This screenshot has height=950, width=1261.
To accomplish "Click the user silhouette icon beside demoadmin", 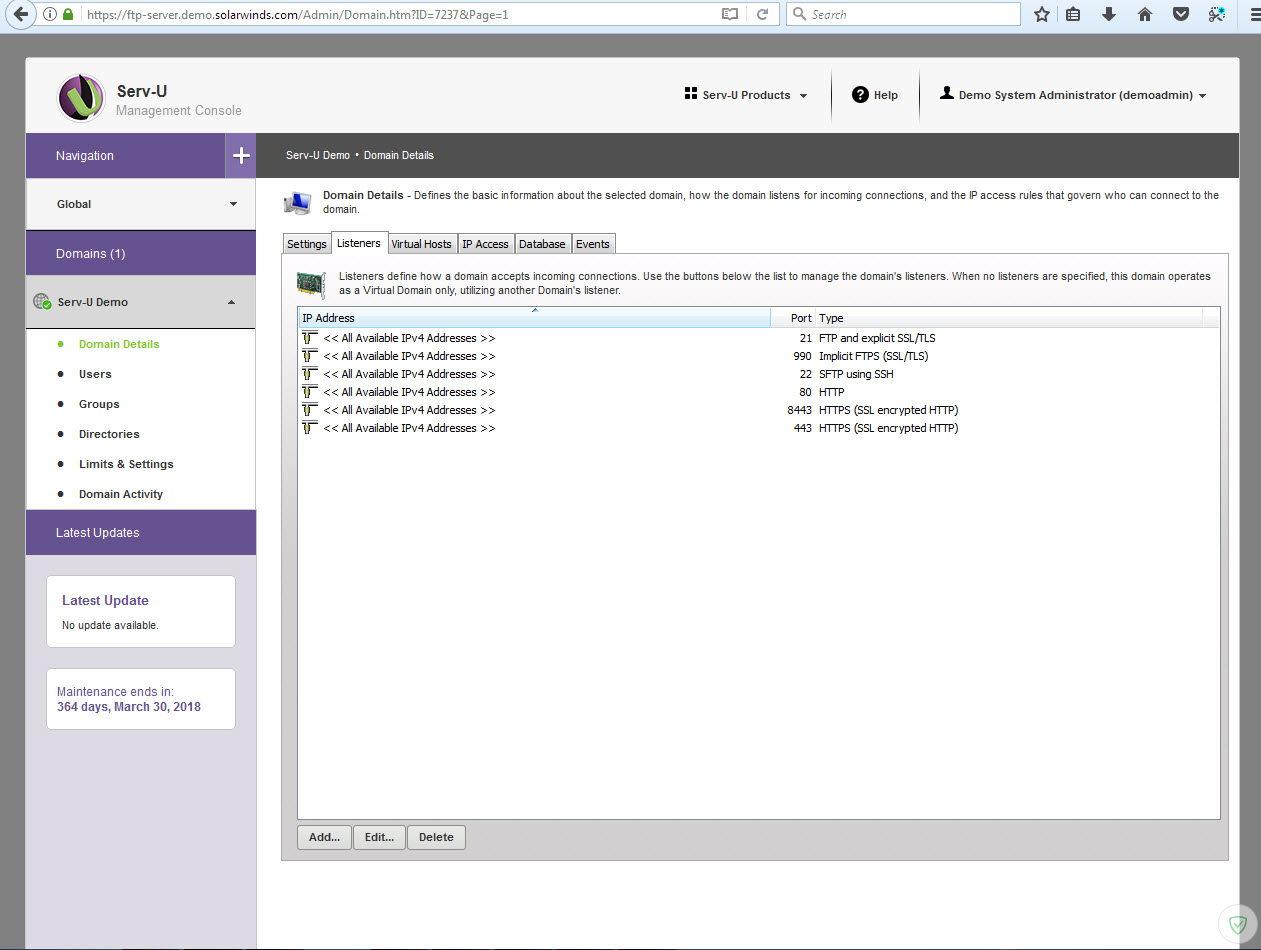I will click(946, 94).
